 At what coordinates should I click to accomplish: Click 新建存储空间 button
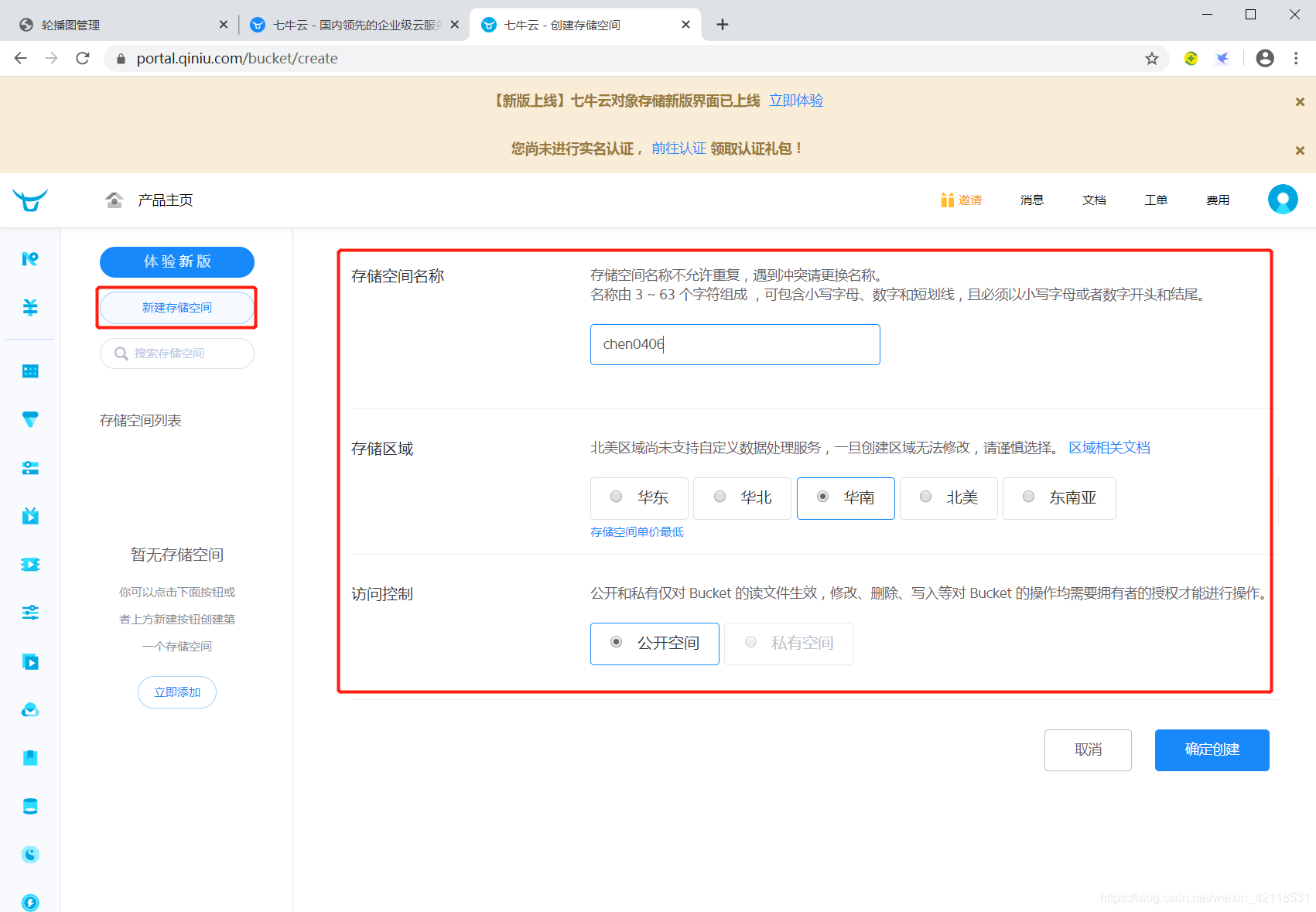(177, 308)
